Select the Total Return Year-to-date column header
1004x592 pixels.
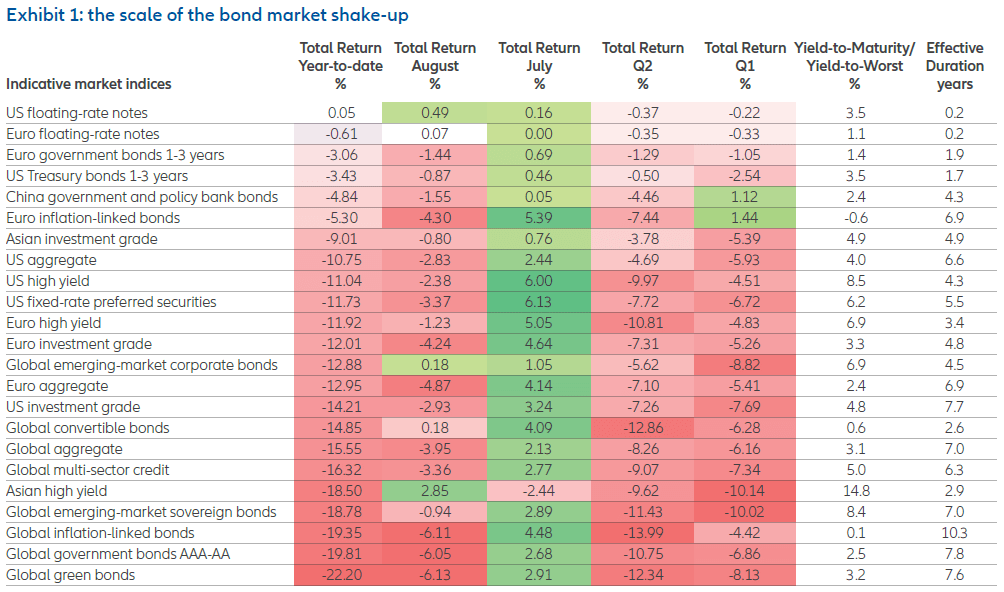[340, 65]
